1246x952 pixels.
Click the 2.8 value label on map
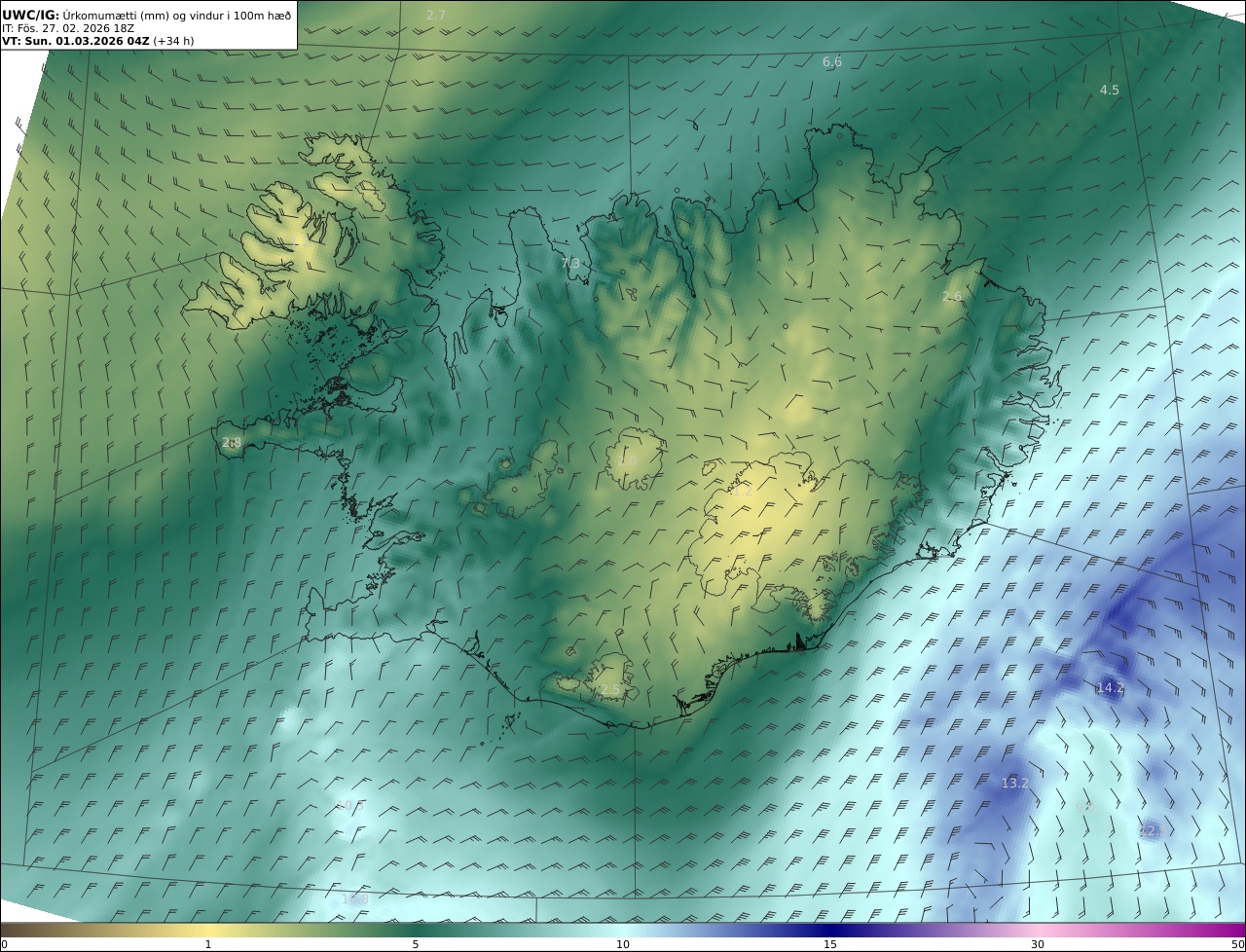231,443
